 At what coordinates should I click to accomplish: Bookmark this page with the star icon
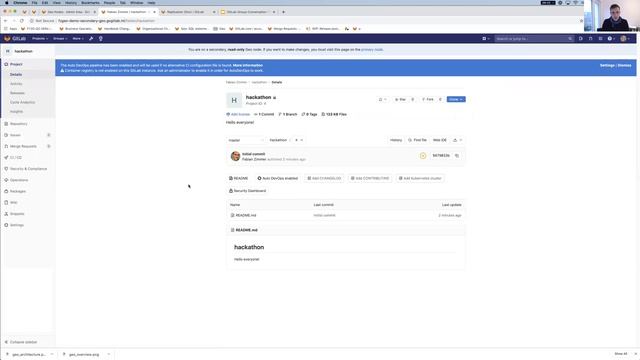581,20
